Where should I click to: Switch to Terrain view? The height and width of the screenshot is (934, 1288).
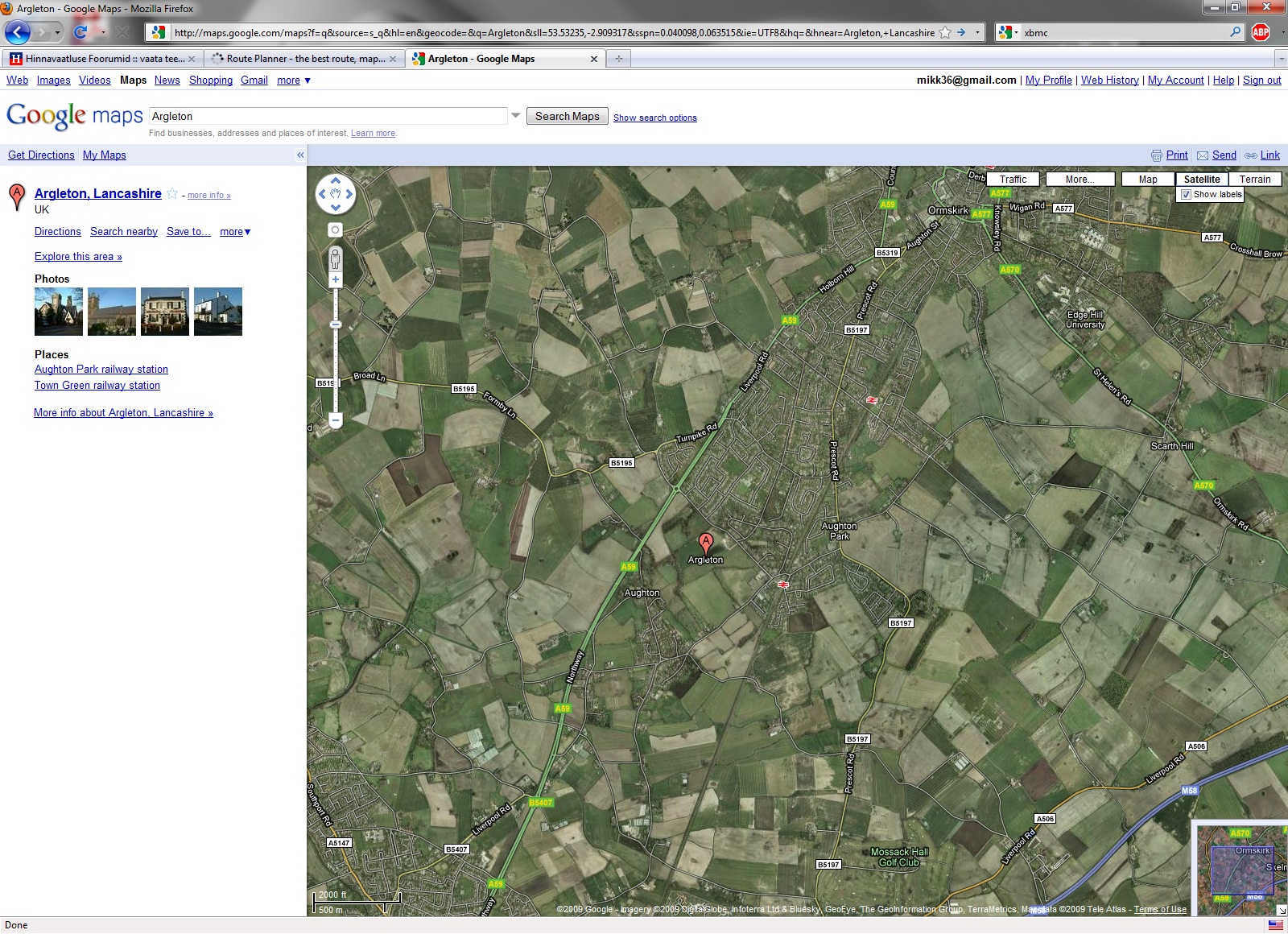[1255, 180]
